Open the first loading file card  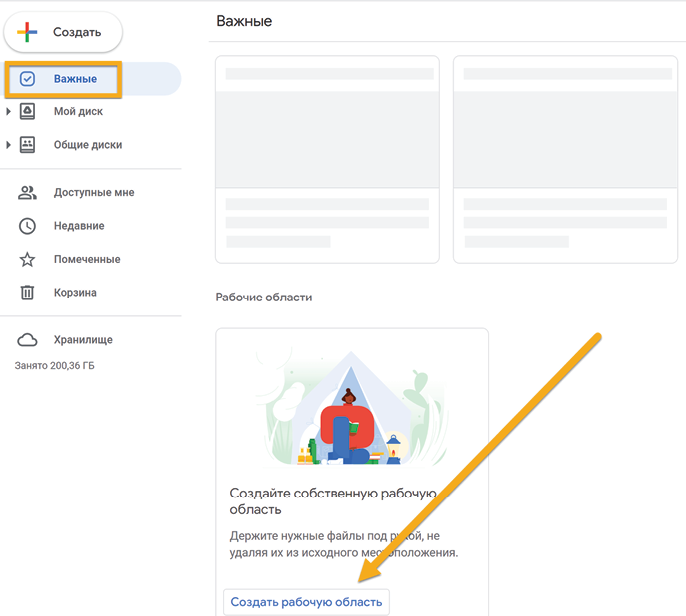point(327,159)
